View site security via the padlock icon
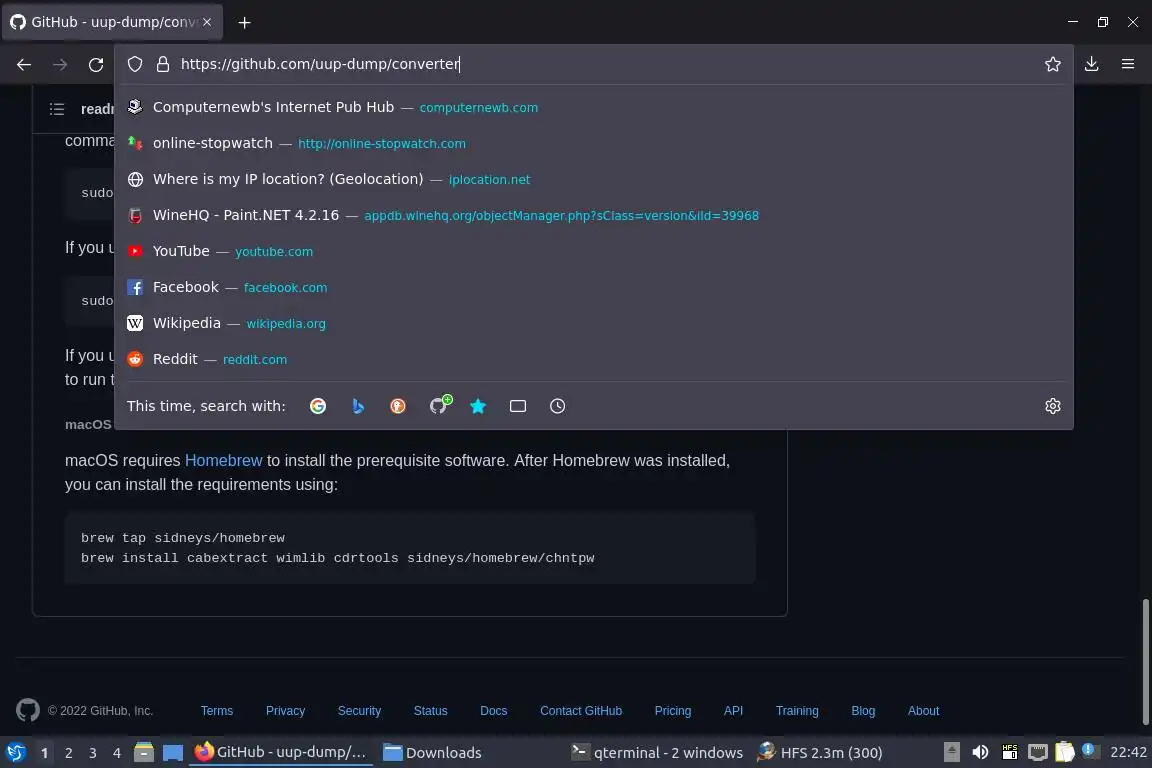Screen dimensions: 1152x768 (x=163, y=64)
